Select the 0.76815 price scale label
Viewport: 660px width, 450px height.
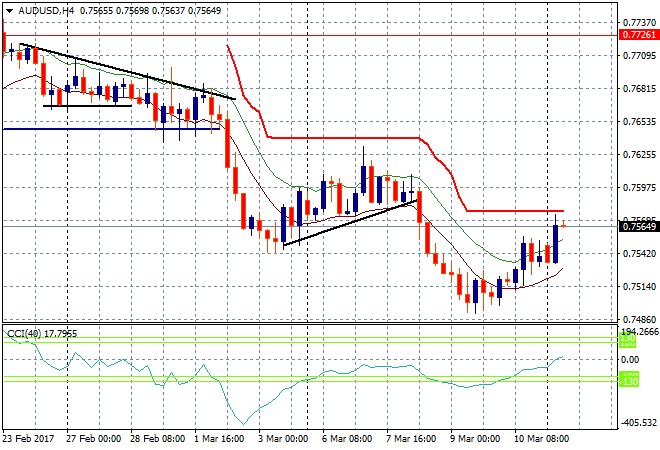tap(639, 88)
